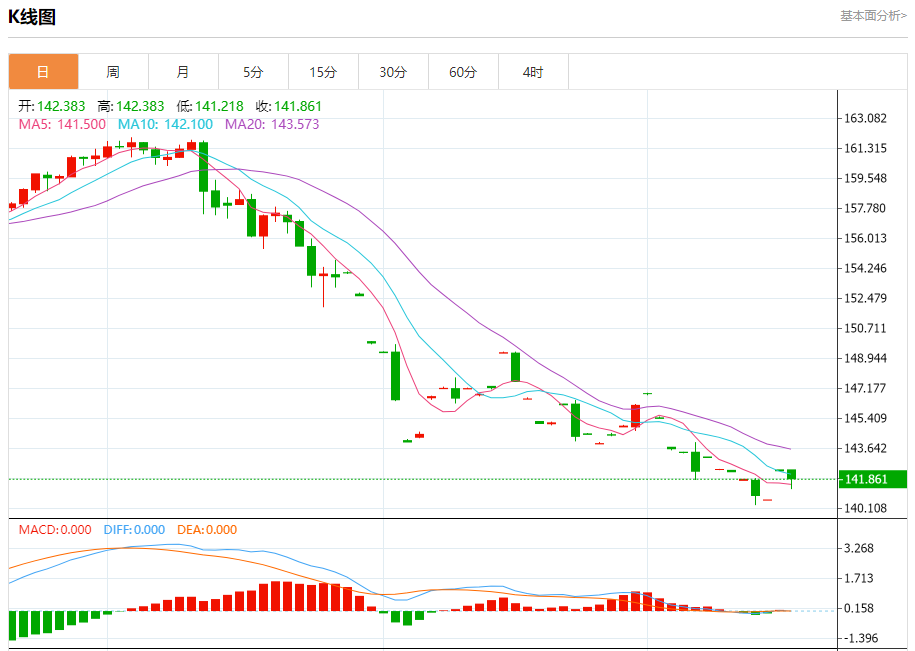Click the DIFF:0.000 indicator label
This screenshot has width=915, height=651.
(134, 530)
